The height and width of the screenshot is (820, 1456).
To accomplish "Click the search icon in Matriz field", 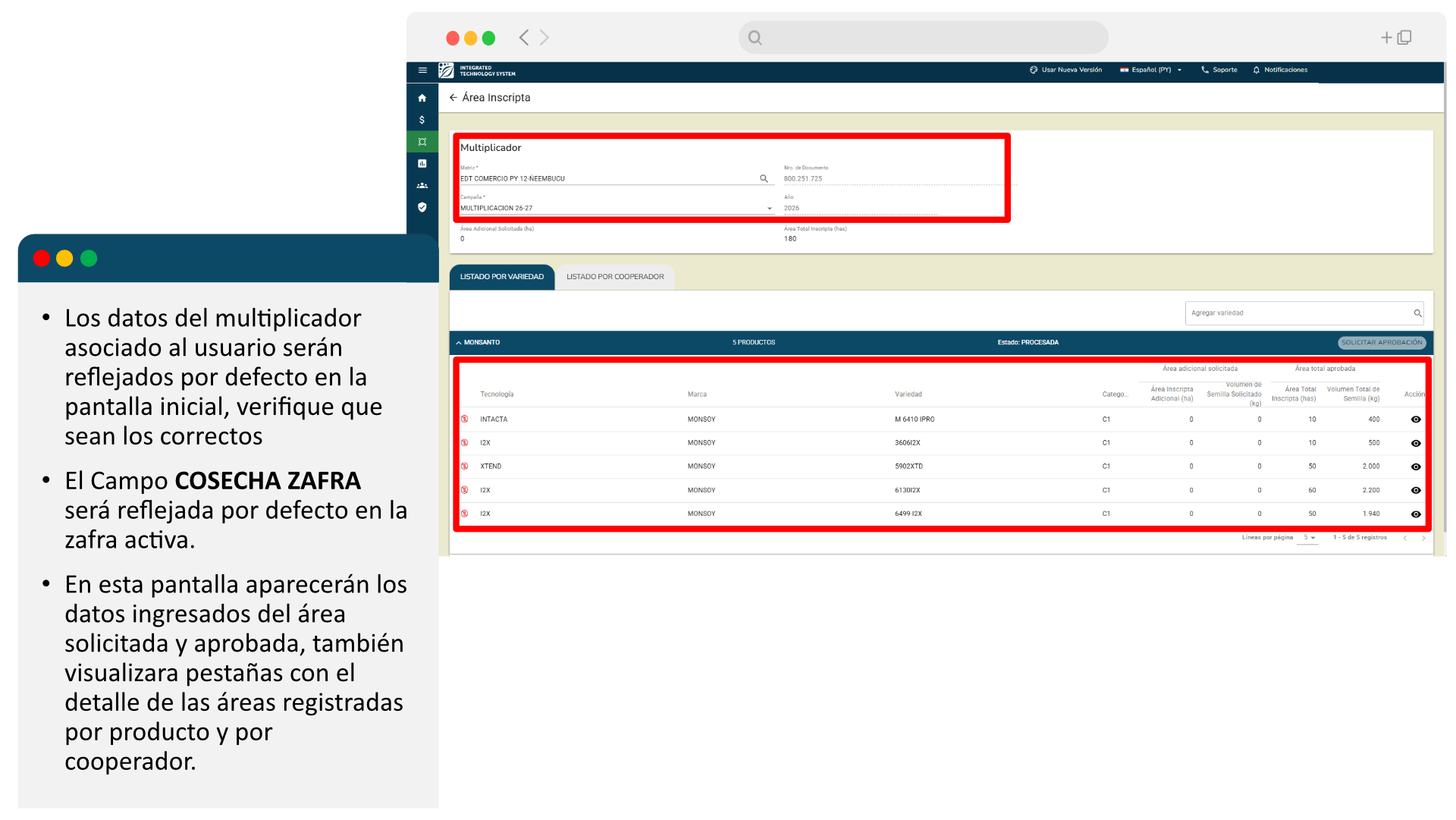I will point(764,179).
